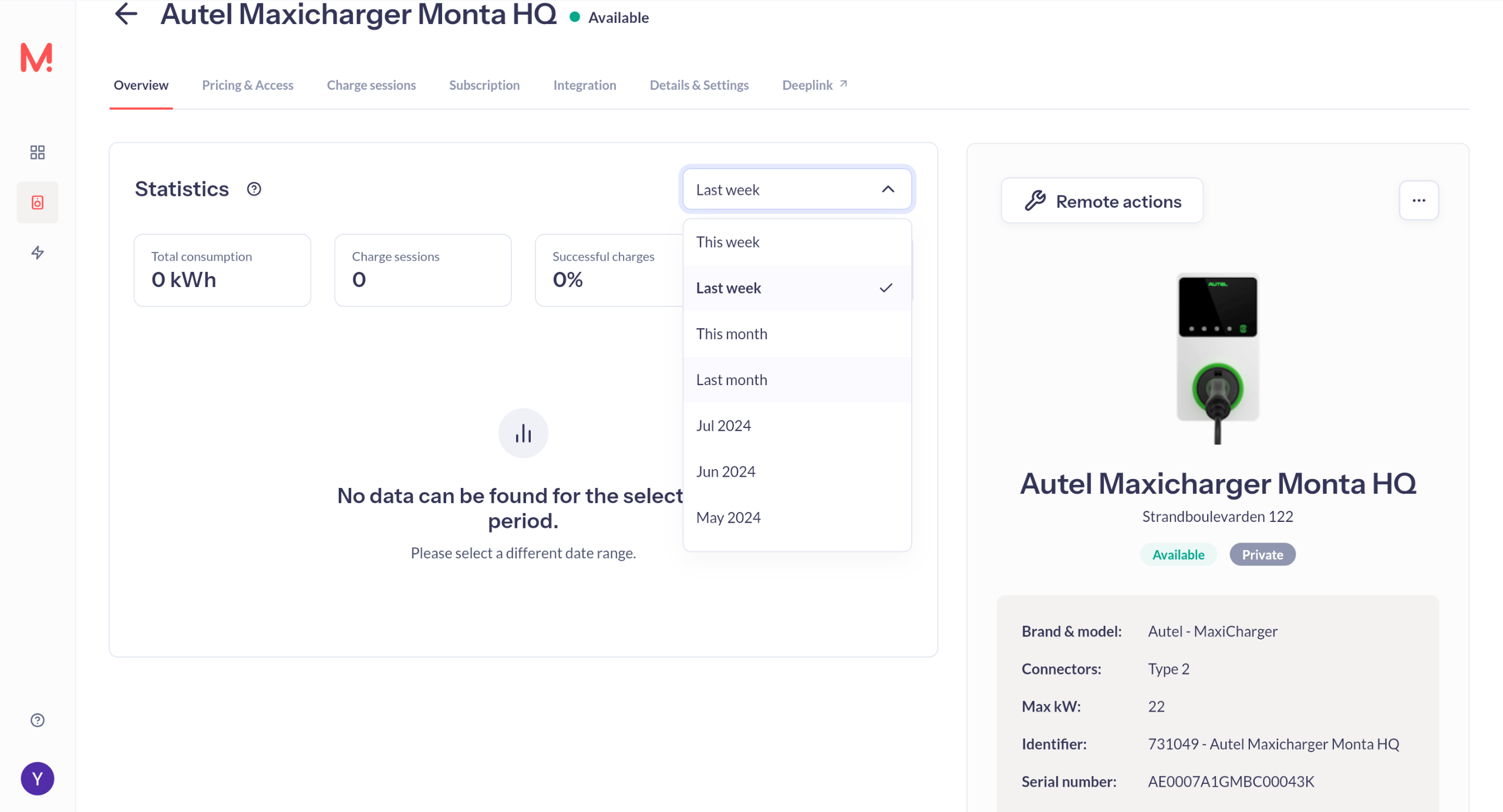The image size is (1503, 812).
Task: Click the Total consumption 0 kWh card
Action: (222, 270)
